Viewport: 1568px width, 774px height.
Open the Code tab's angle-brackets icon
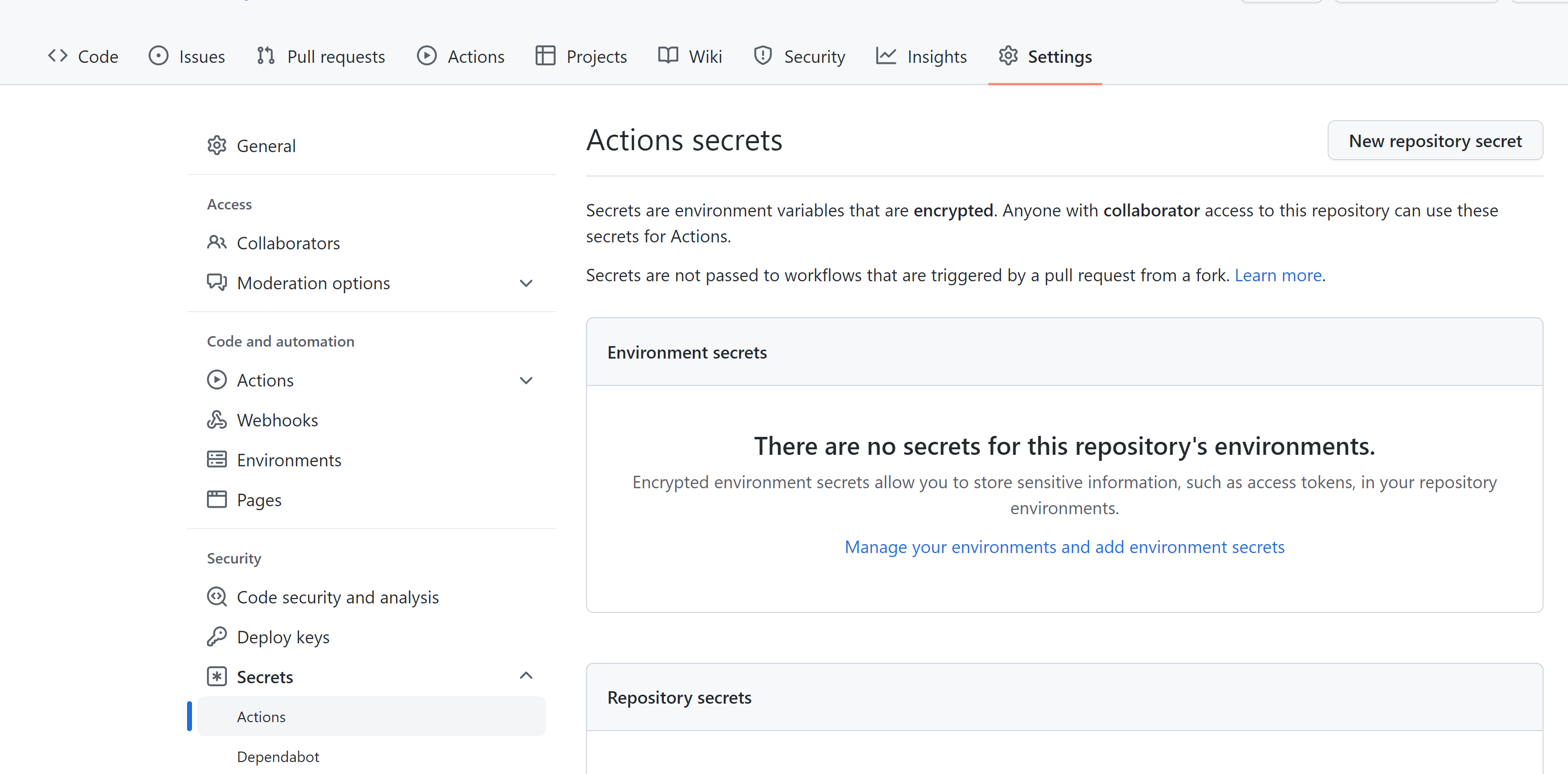(58, 55)
